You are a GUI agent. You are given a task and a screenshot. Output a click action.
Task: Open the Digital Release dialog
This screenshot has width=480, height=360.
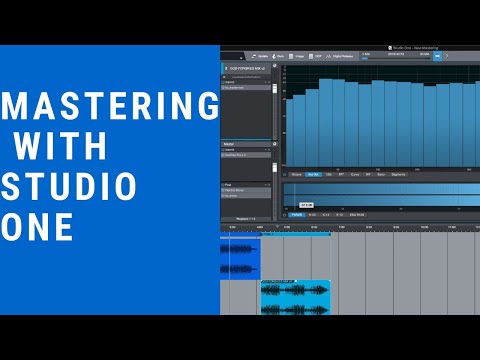339,56
